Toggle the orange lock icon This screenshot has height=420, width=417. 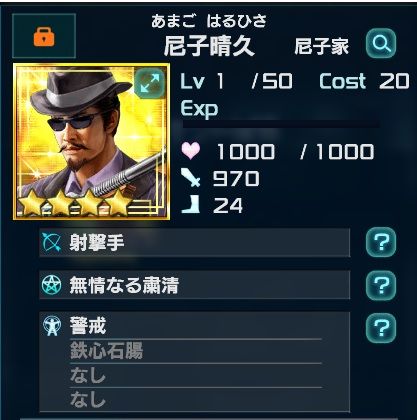[x=44, y=36]
